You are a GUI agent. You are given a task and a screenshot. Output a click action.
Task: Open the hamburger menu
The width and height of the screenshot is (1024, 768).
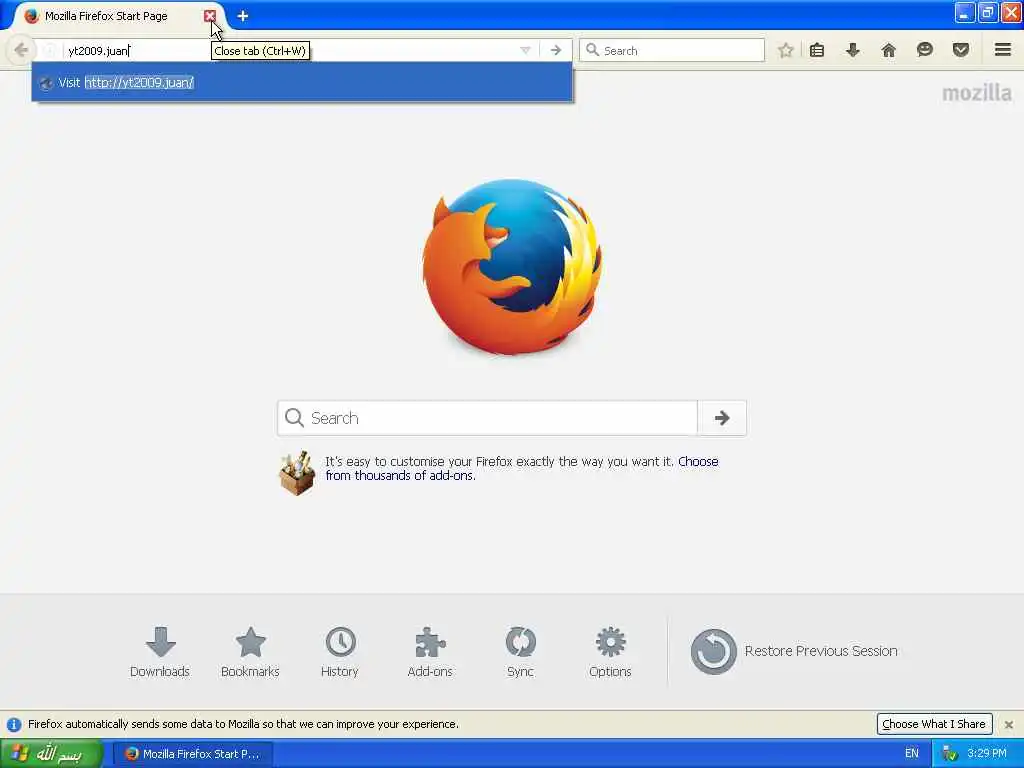coord(1003,50)
